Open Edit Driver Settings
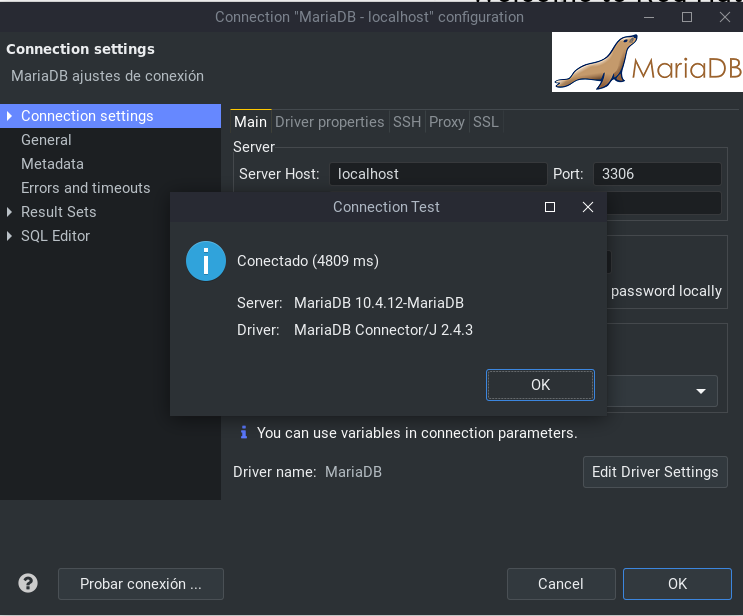Image resolution: width=743 pixels, height=616 pixels. click(x=655, y=472)
